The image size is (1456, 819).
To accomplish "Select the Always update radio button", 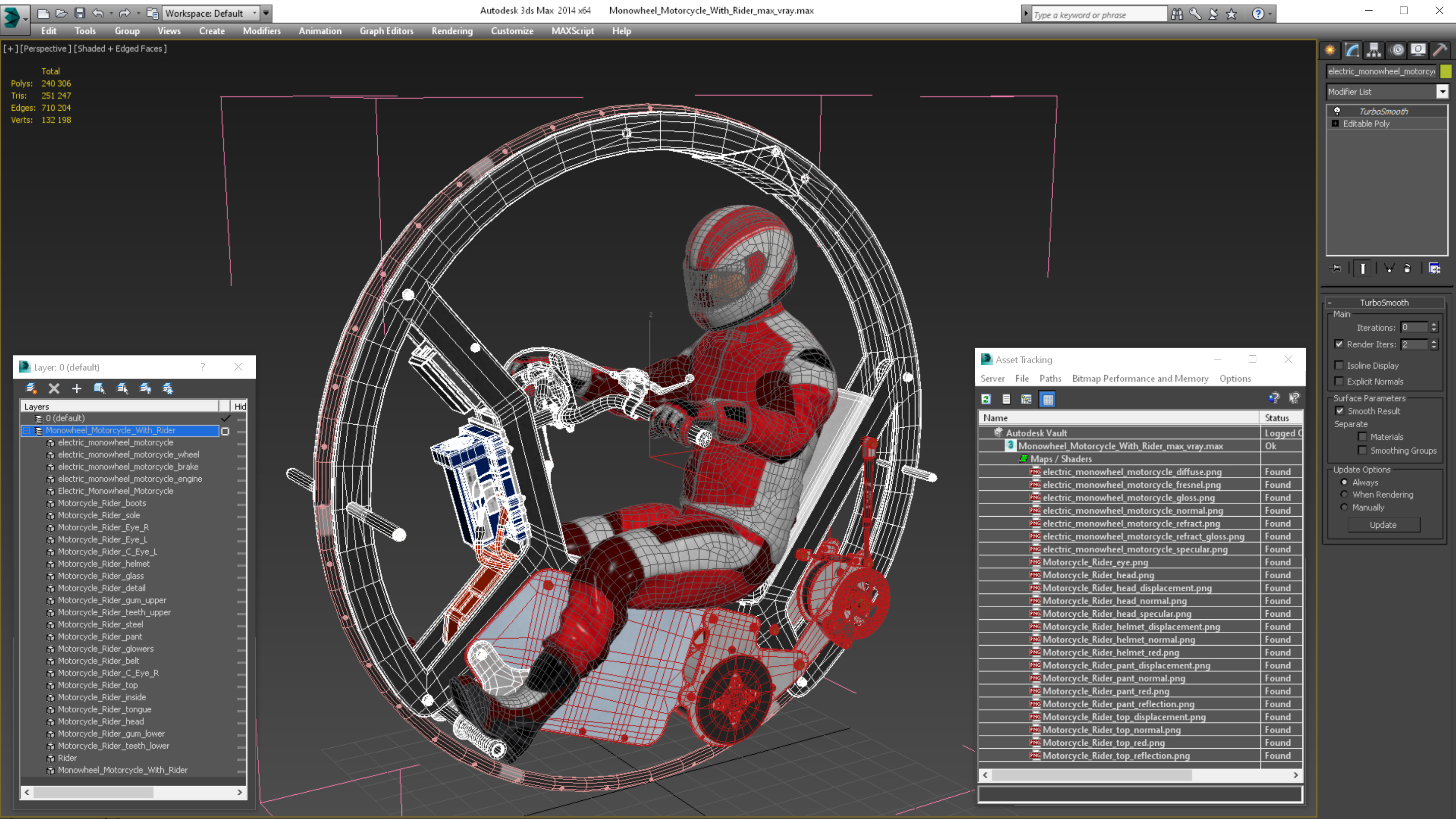I will pyautogui.click(x=1345, y=482).
